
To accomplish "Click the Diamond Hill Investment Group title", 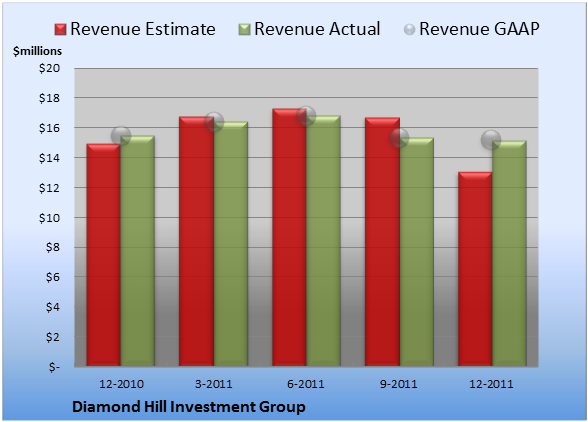I will (189, 407).
